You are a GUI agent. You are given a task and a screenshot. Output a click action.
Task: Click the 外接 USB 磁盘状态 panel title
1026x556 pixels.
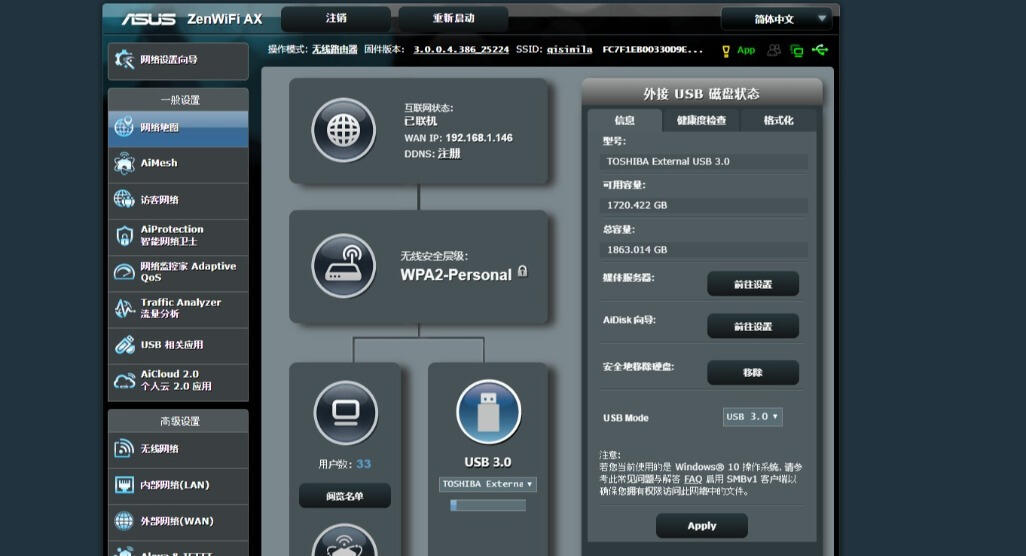(701, 94)
